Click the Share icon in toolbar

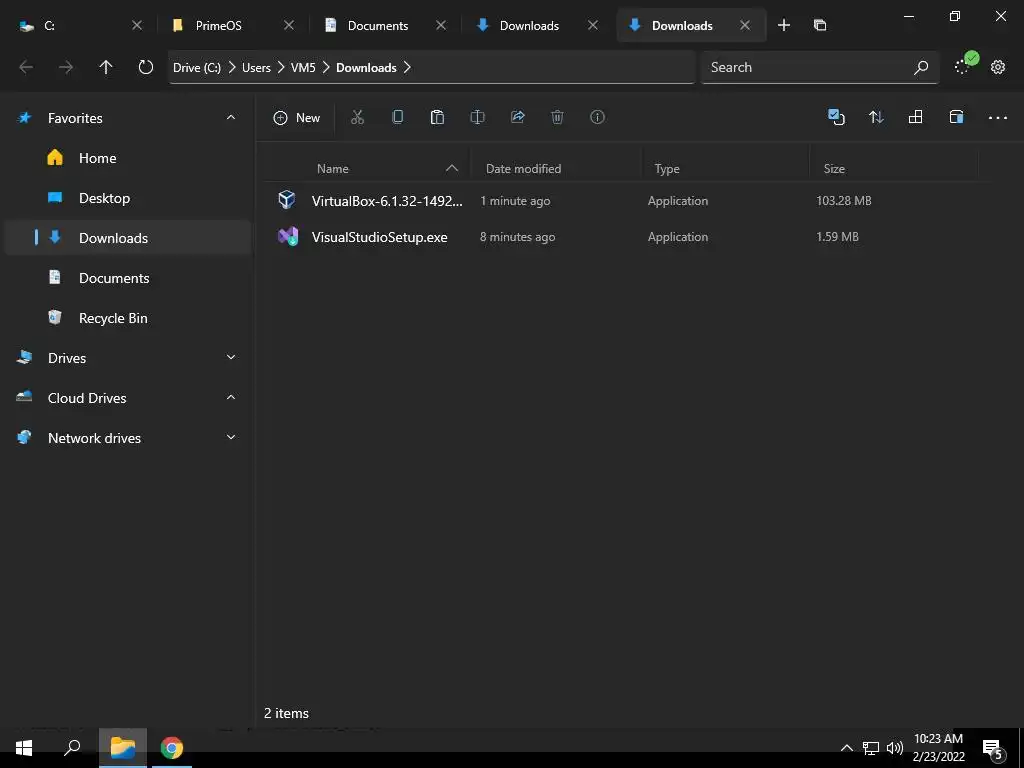point(517,118)
